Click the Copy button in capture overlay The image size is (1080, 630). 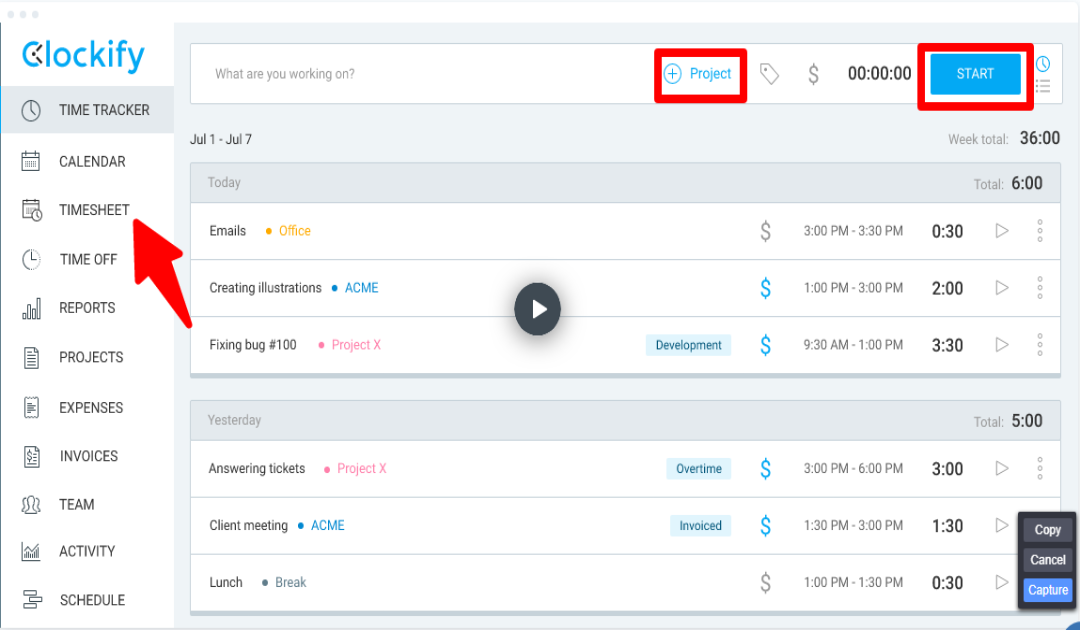(1048, 530)
